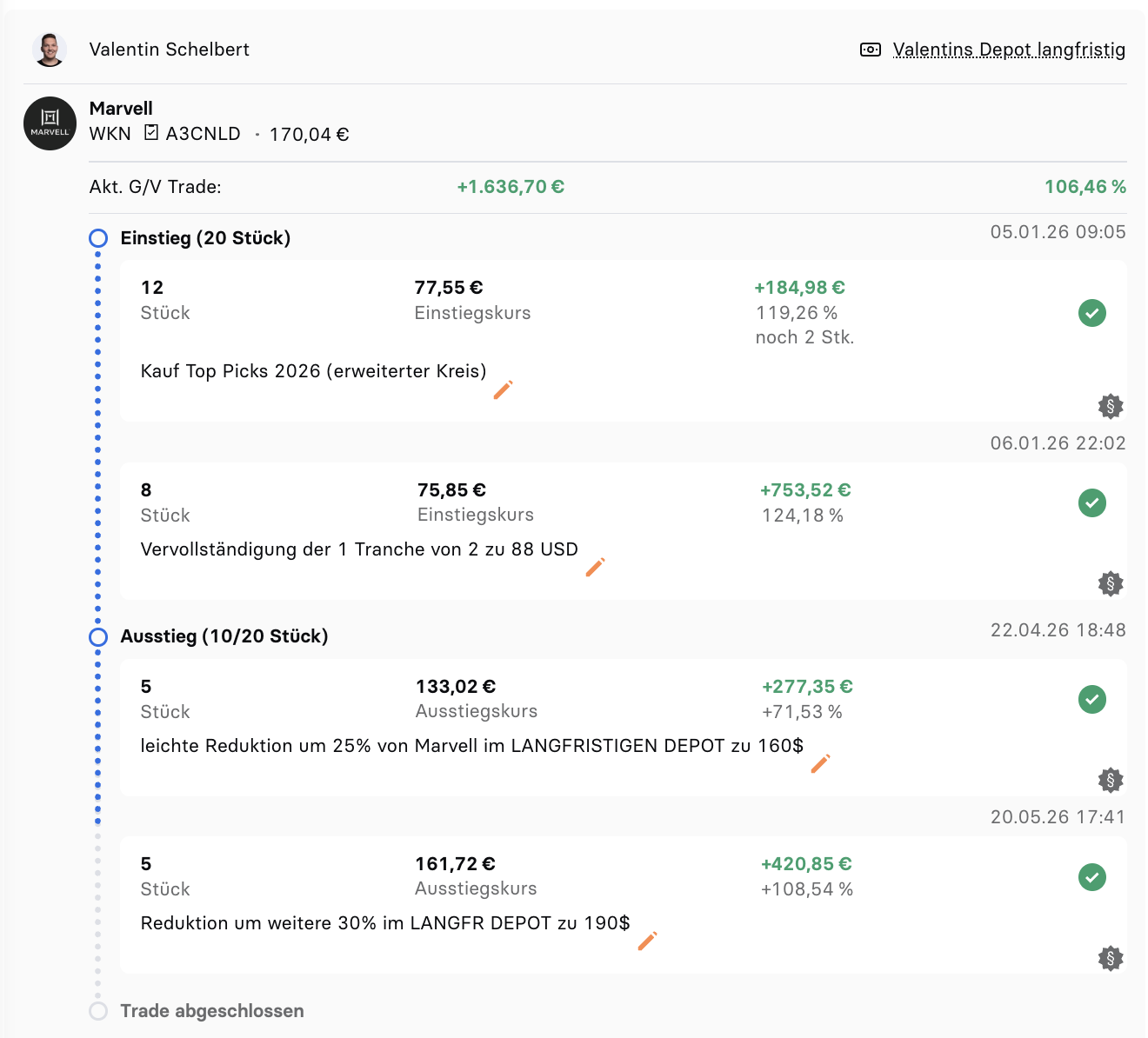The width and height of the screenshot is (1148, 1038).
Task: Click the Reduktion um weitere 30% comment
Action: [385, 923]
